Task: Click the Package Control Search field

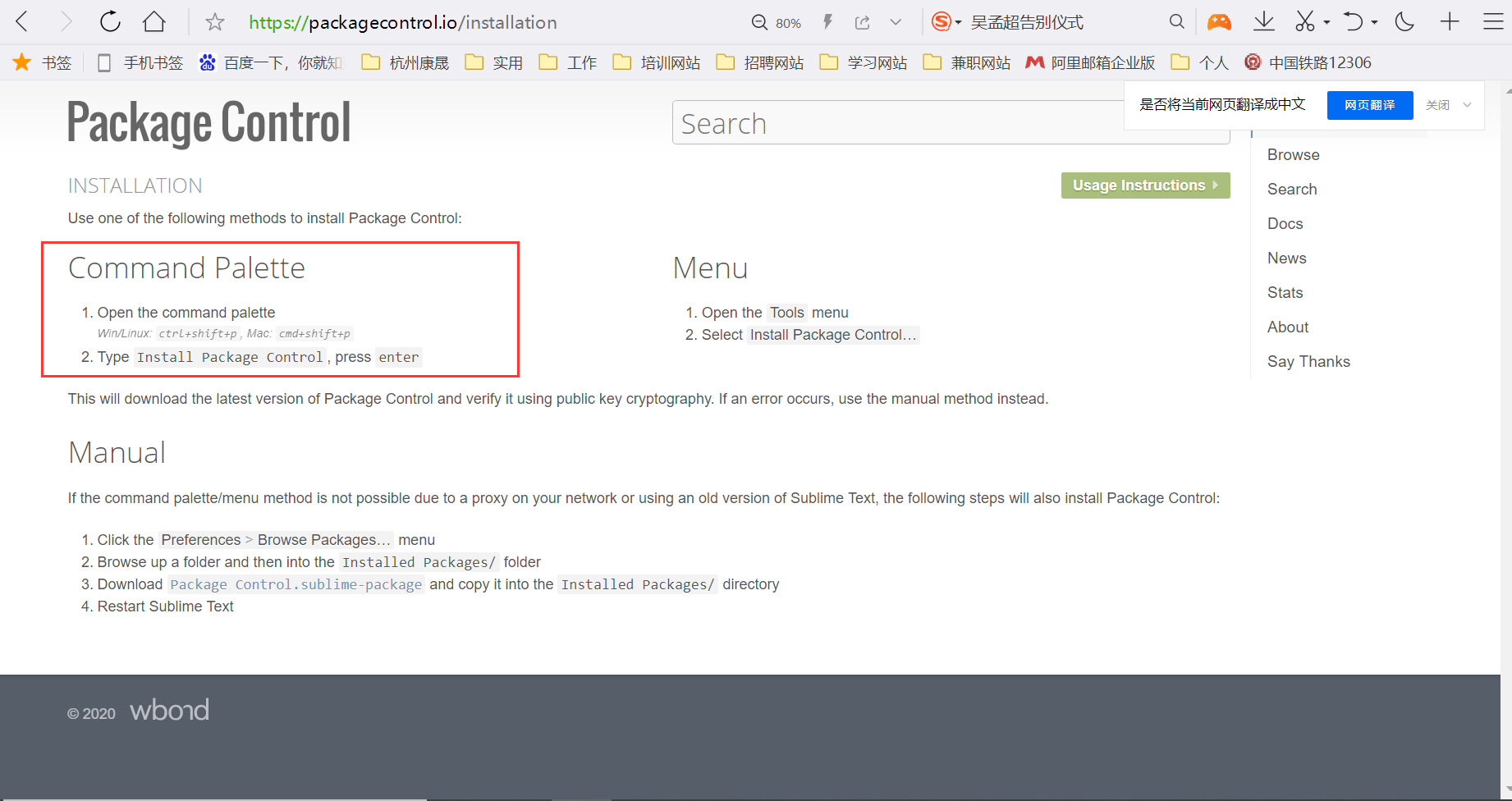Action: [x=951, y=122]
